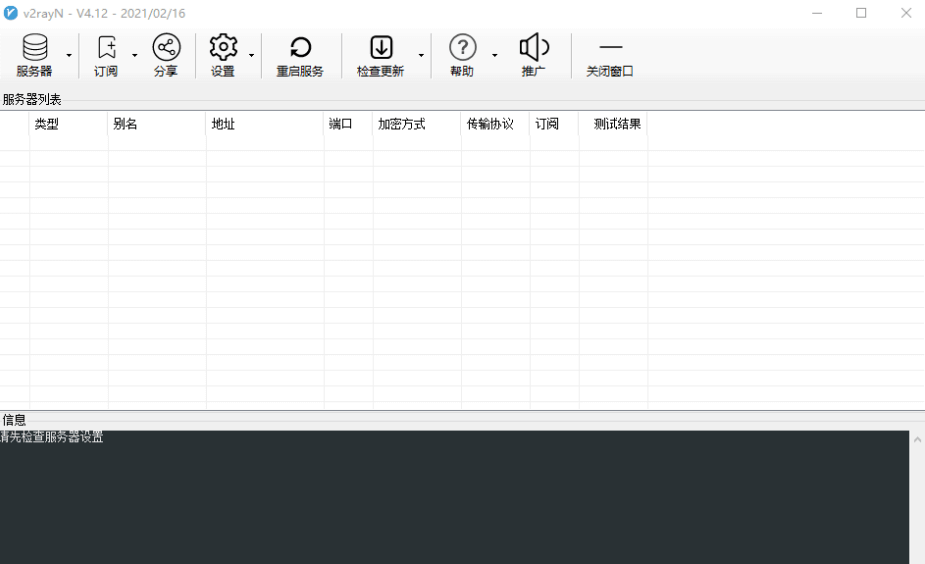Expand the dropdown arrow next to 帮助

pos(494,55)
